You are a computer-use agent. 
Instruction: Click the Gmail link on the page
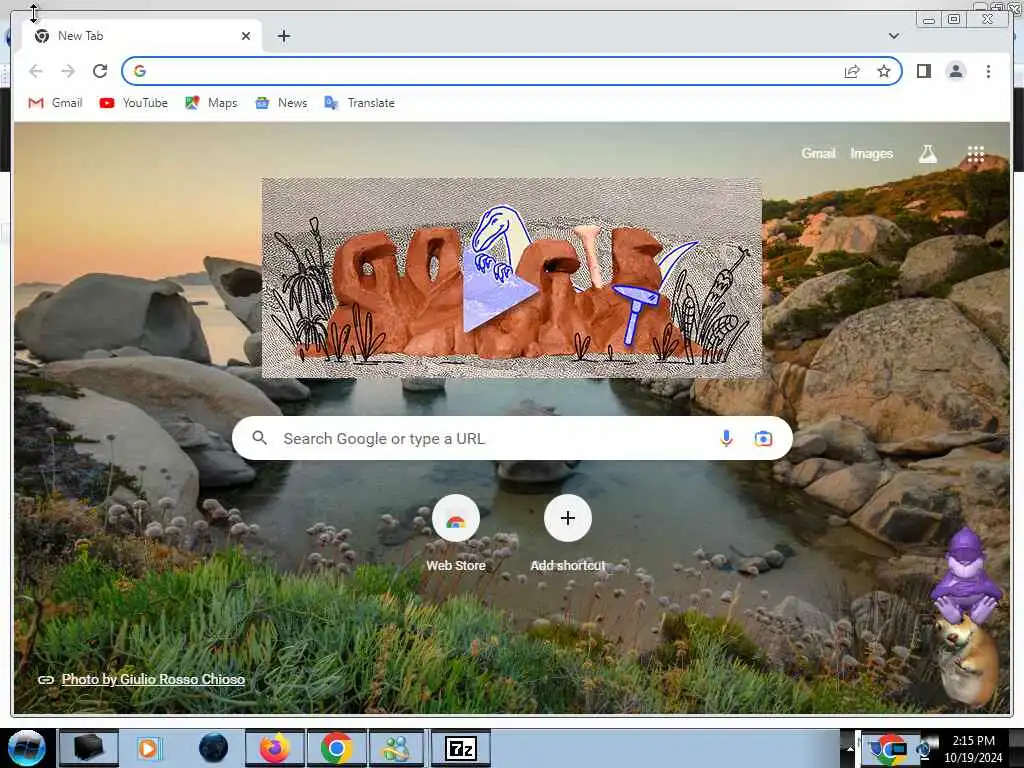coord(818,153)
